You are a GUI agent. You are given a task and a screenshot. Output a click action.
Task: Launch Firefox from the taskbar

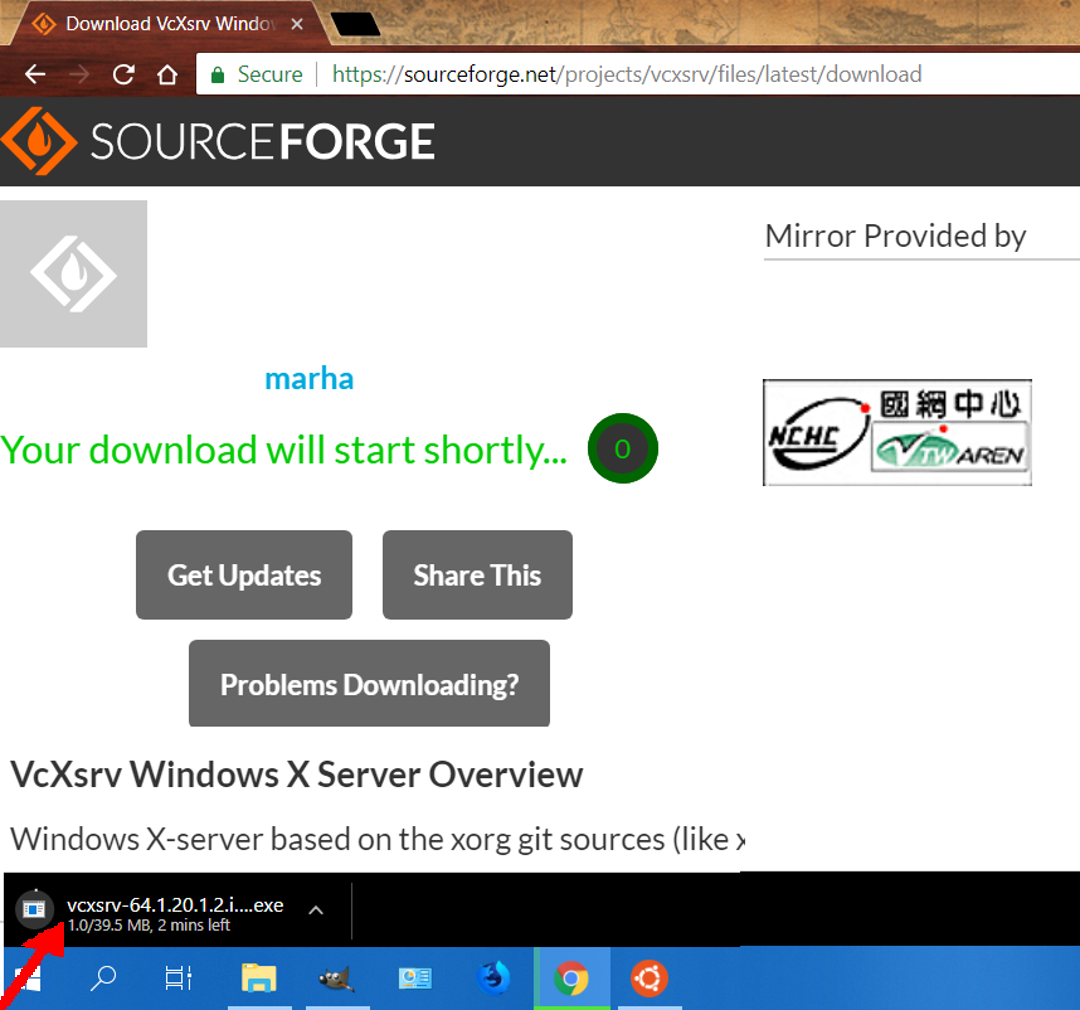click(493, 978)
